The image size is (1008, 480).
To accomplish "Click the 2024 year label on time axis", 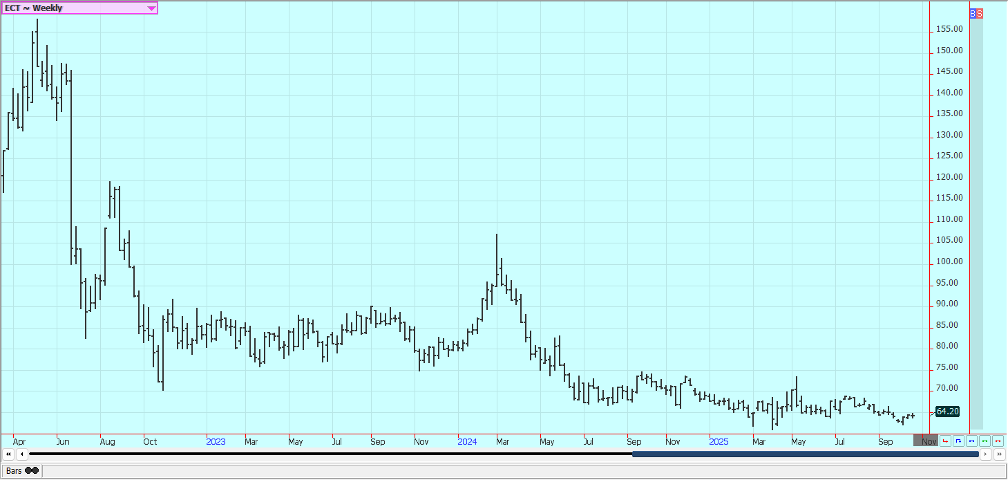I will click(467, 440).
